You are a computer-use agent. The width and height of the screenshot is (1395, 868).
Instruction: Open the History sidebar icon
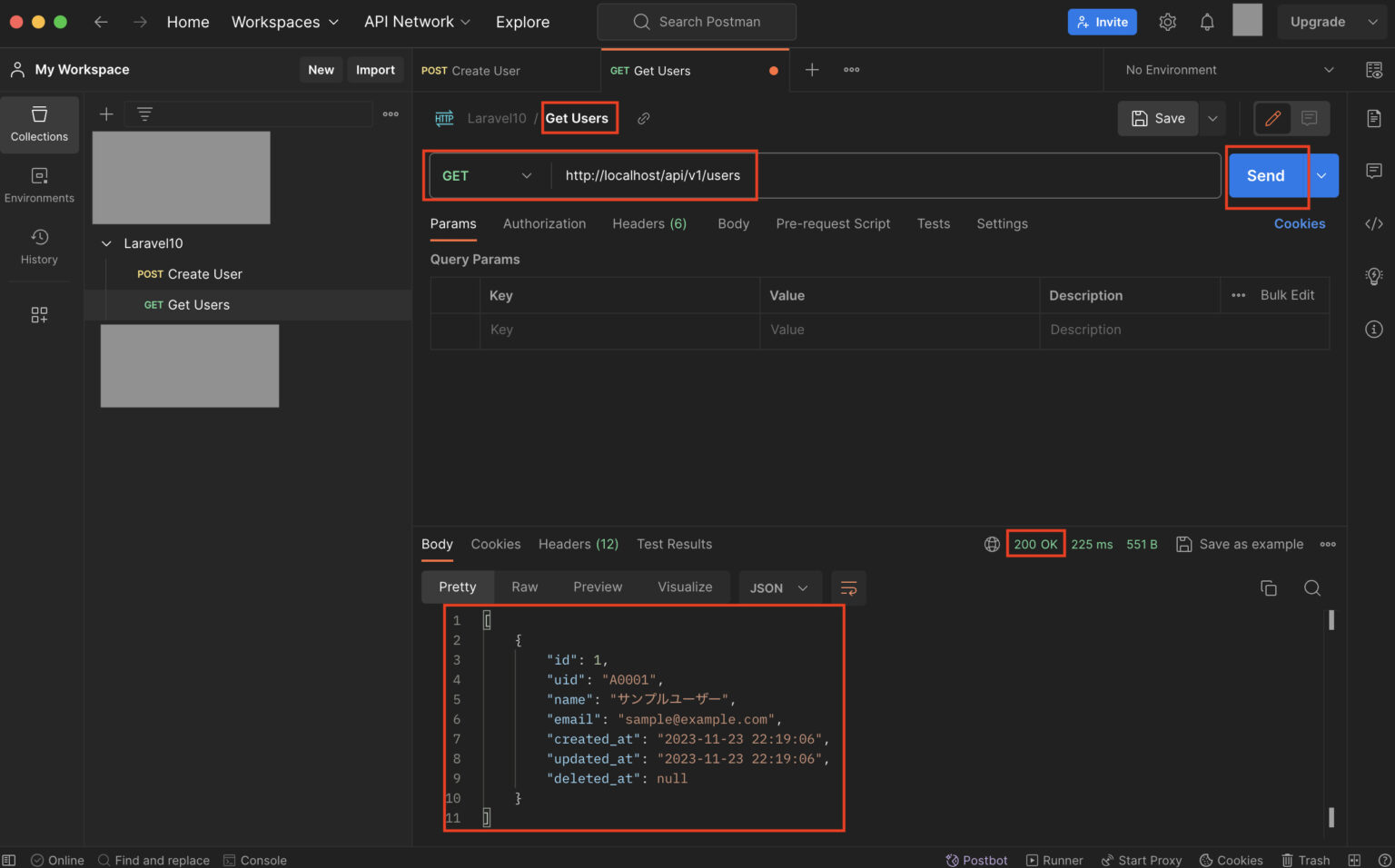point(39,246)
